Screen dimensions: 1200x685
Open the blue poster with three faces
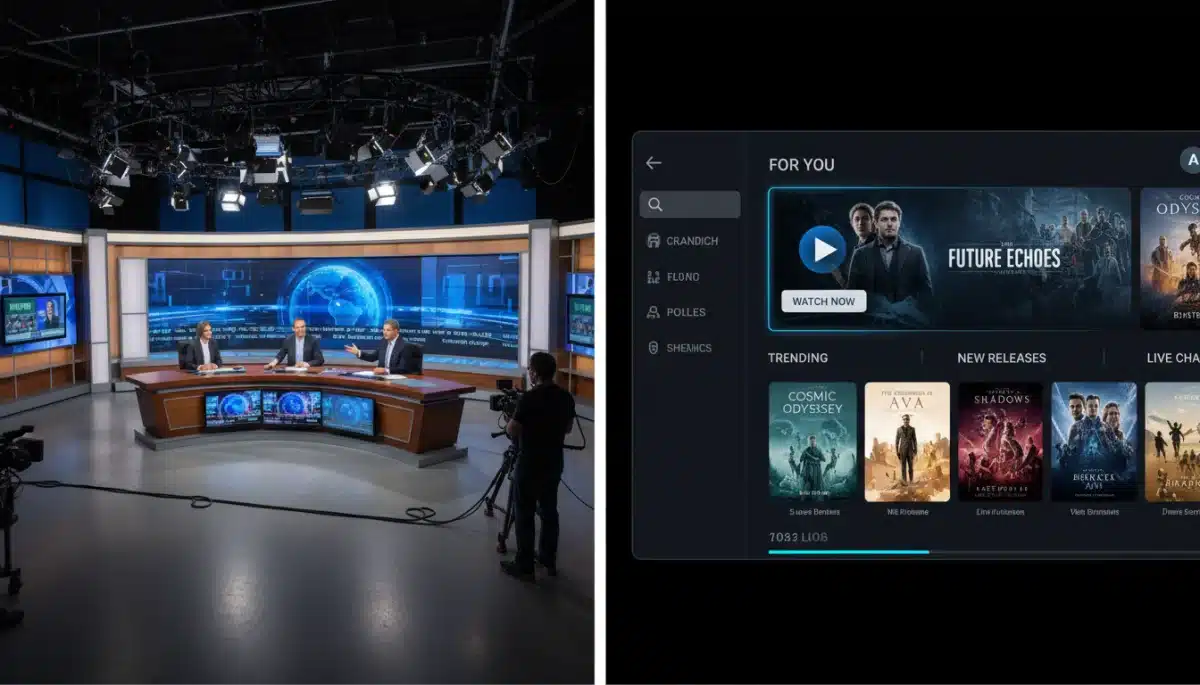pos(1094,441)
